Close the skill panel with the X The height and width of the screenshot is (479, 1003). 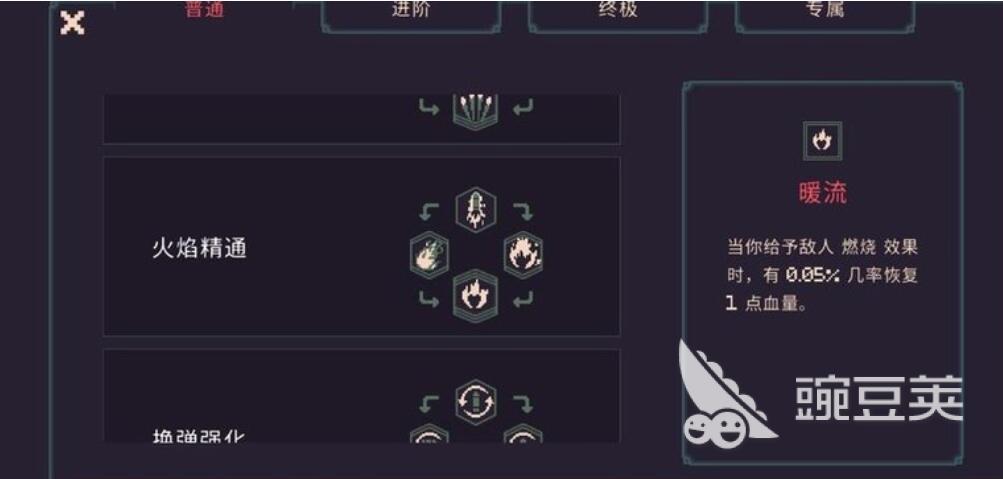72,23
